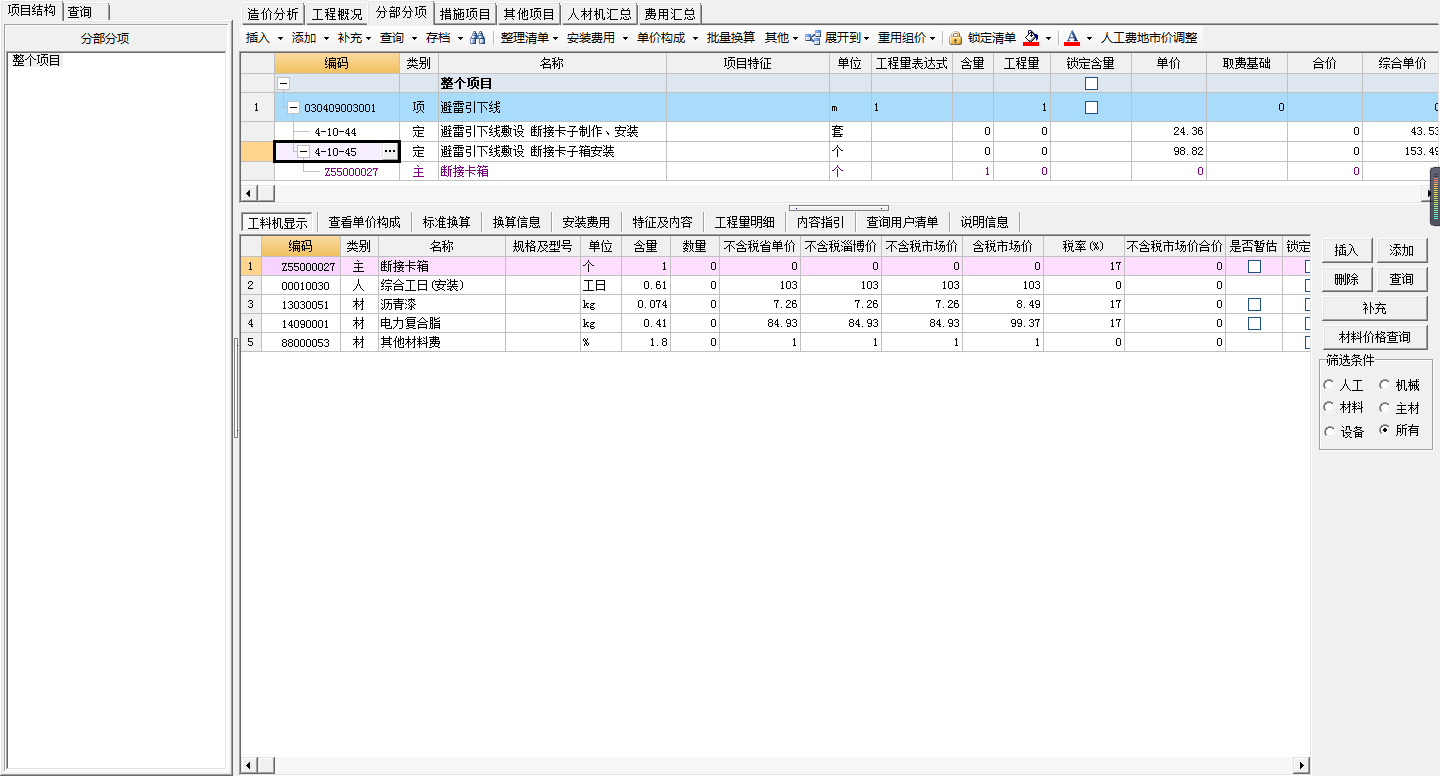Switch to the 其他项目 tab
This screenshot has height=776, width=1440.
point(529,14)
